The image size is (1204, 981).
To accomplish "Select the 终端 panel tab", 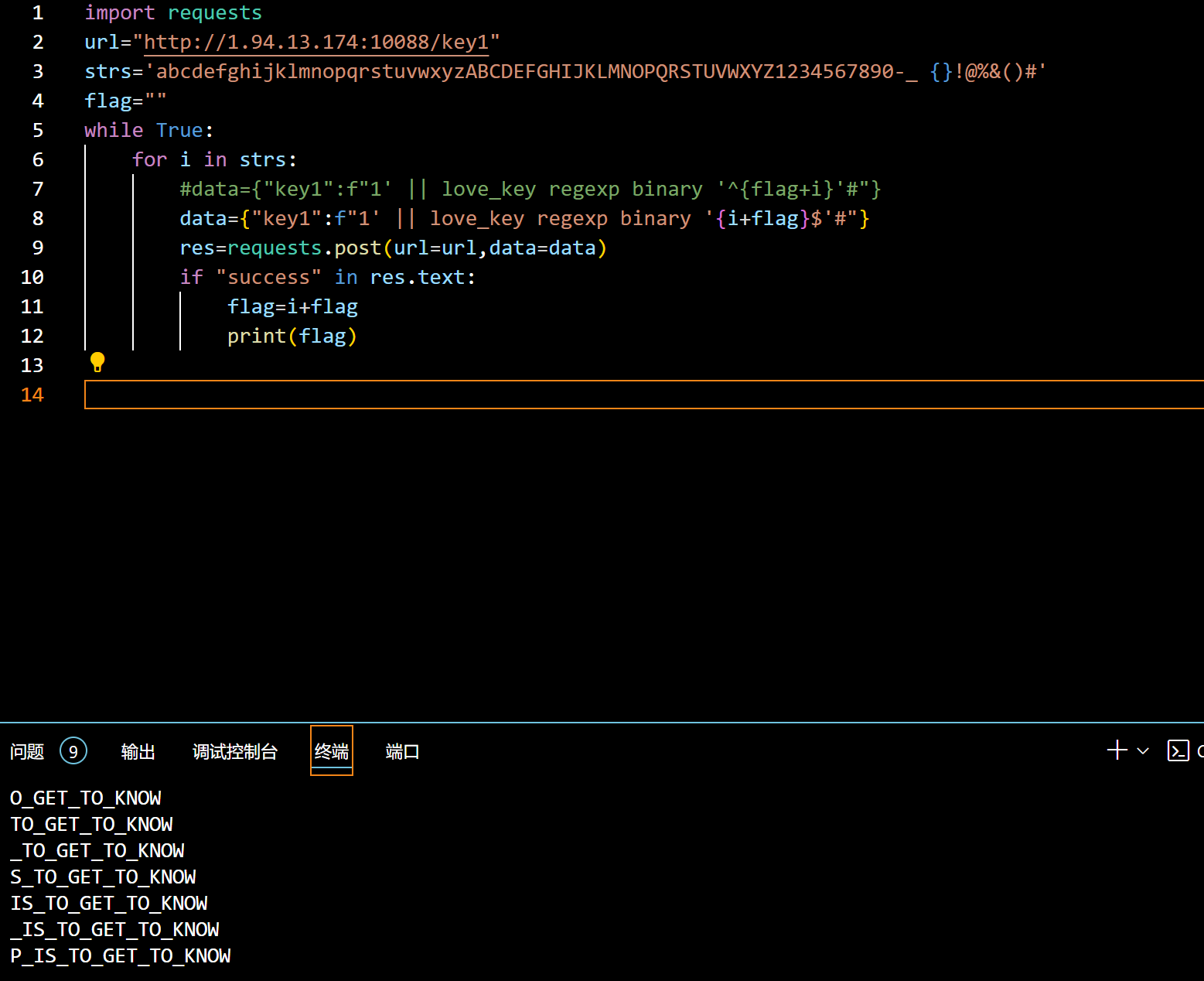I will click(332, 751).
